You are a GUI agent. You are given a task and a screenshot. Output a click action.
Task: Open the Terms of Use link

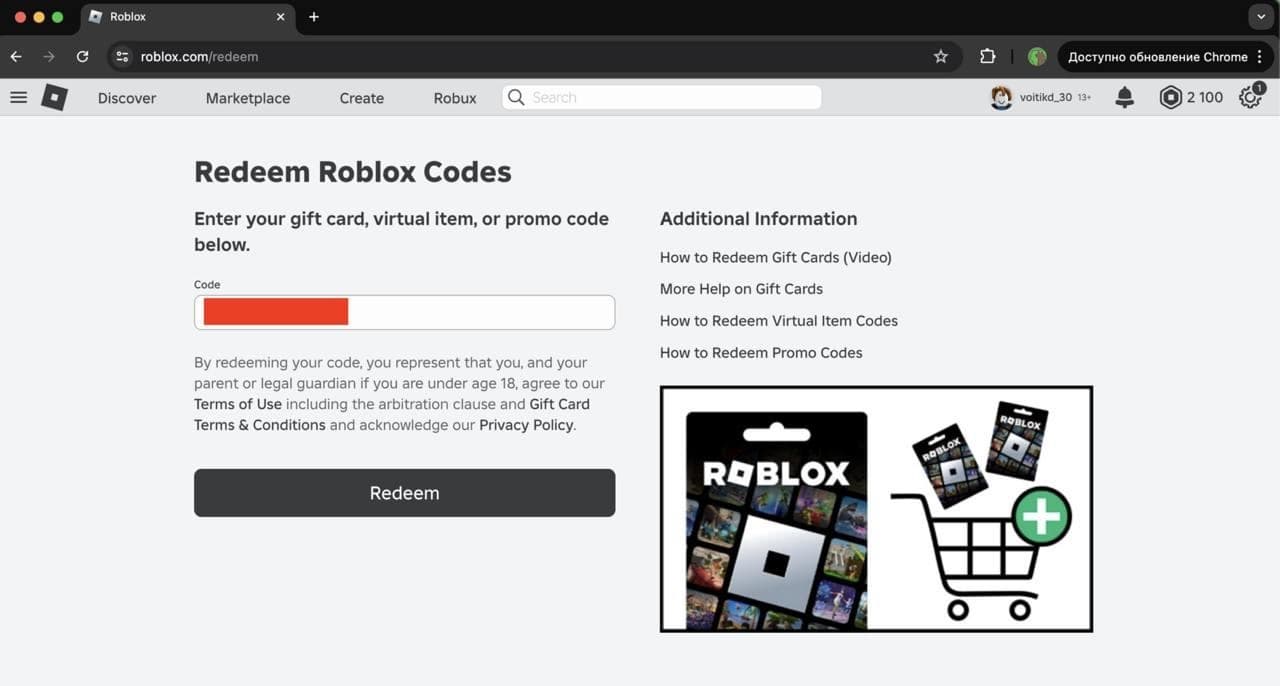(238, 404)
